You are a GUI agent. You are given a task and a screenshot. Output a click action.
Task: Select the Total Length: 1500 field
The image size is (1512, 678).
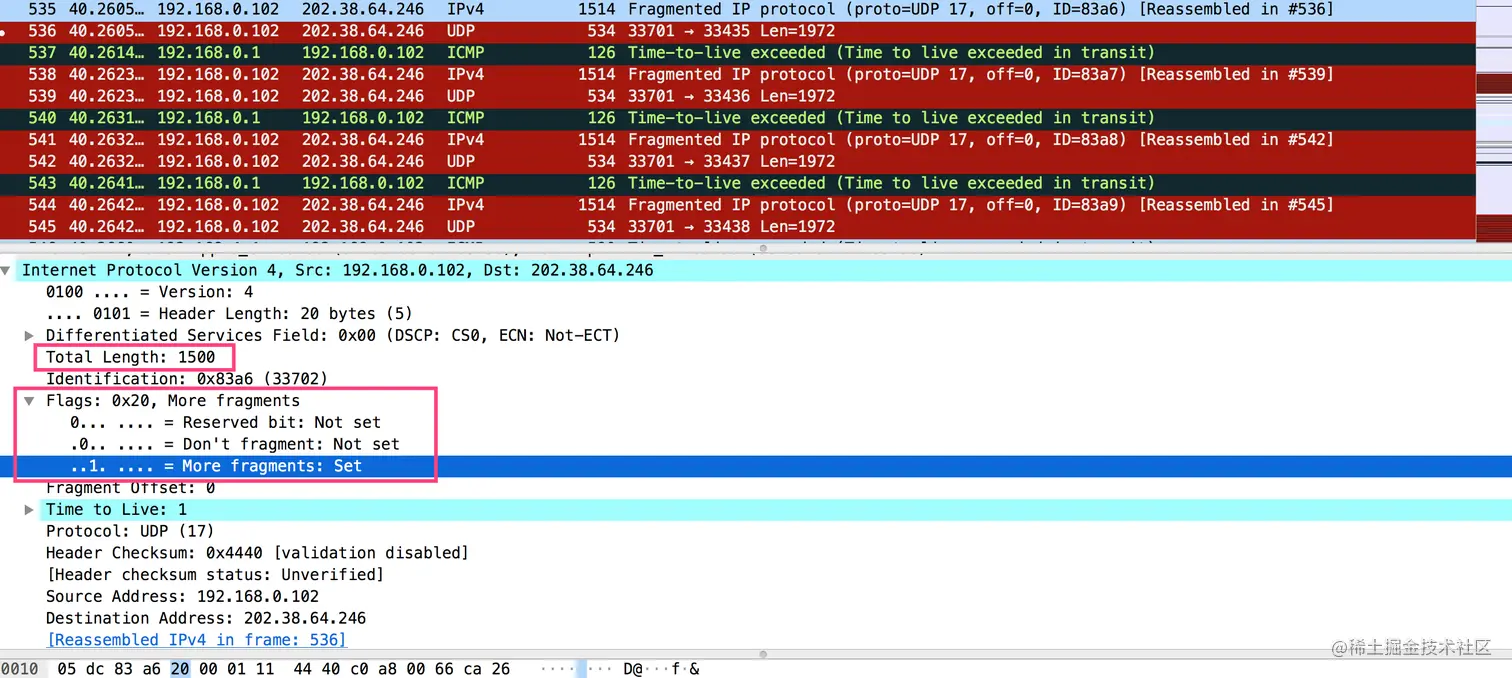(130, 357)
